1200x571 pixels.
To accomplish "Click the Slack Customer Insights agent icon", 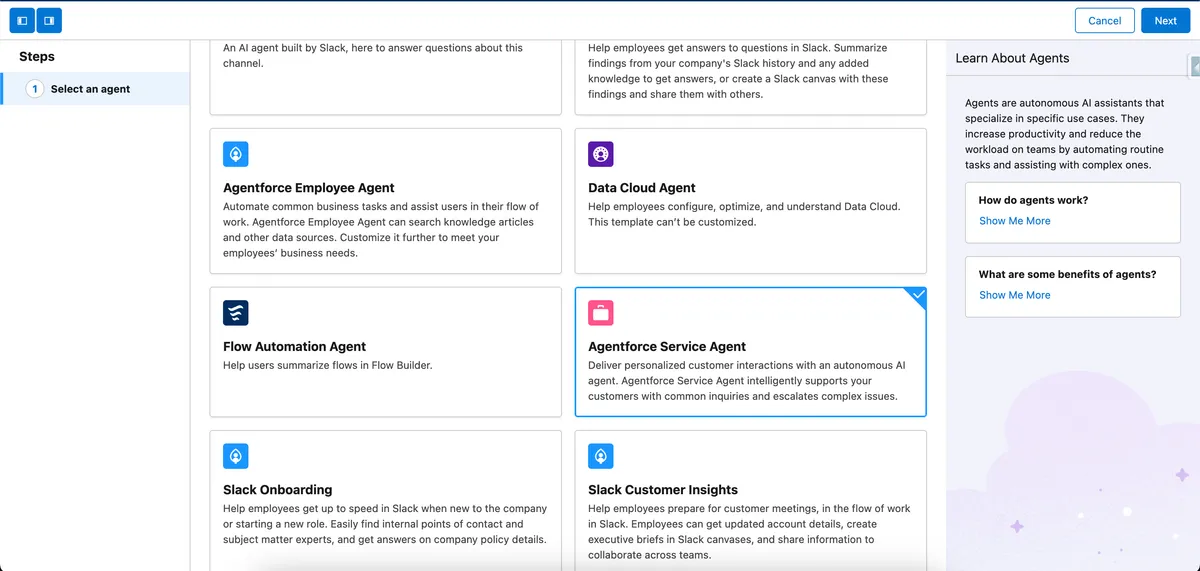I will pyautogui.click(x=601, y=456).
